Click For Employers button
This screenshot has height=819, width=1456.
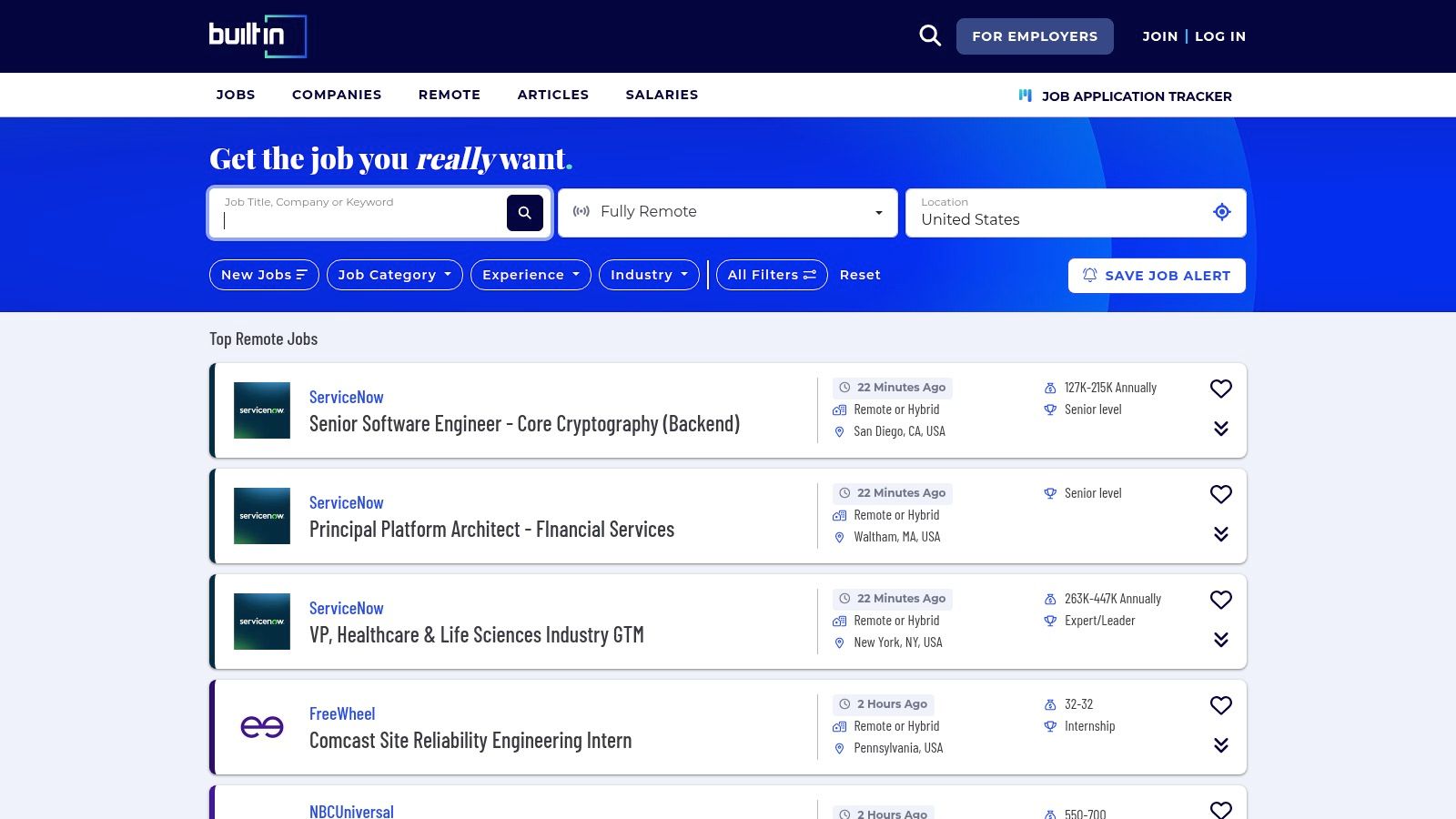click(x=1035, y=36)
